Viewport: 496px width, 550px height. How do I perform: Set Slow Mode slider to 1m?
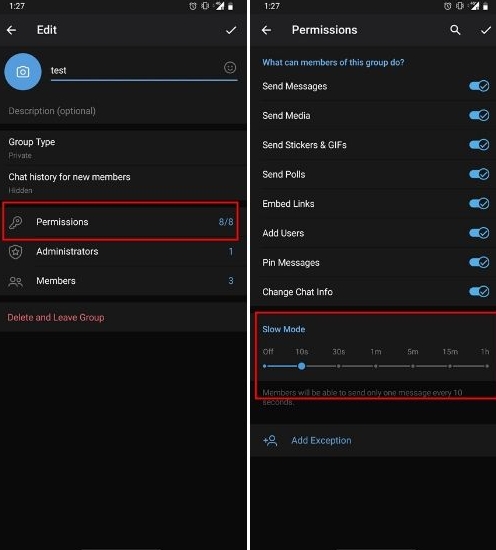[376, 366]
